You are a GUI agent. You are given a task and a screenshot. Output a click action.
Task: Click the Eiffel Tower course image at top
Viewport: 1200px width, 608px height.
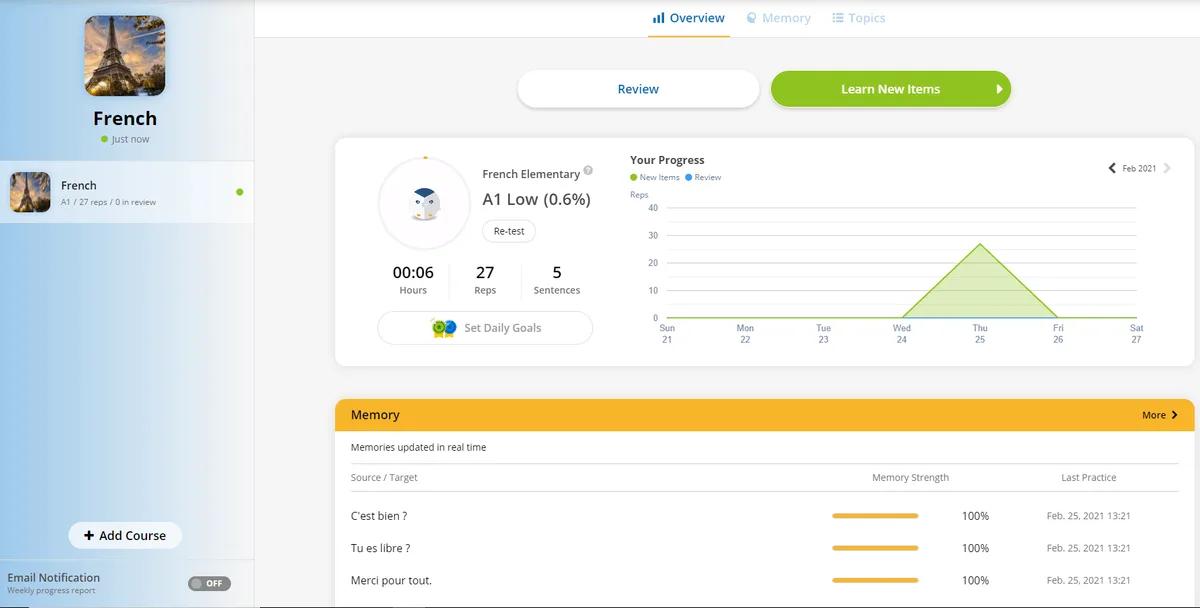(x=125, y=55)
